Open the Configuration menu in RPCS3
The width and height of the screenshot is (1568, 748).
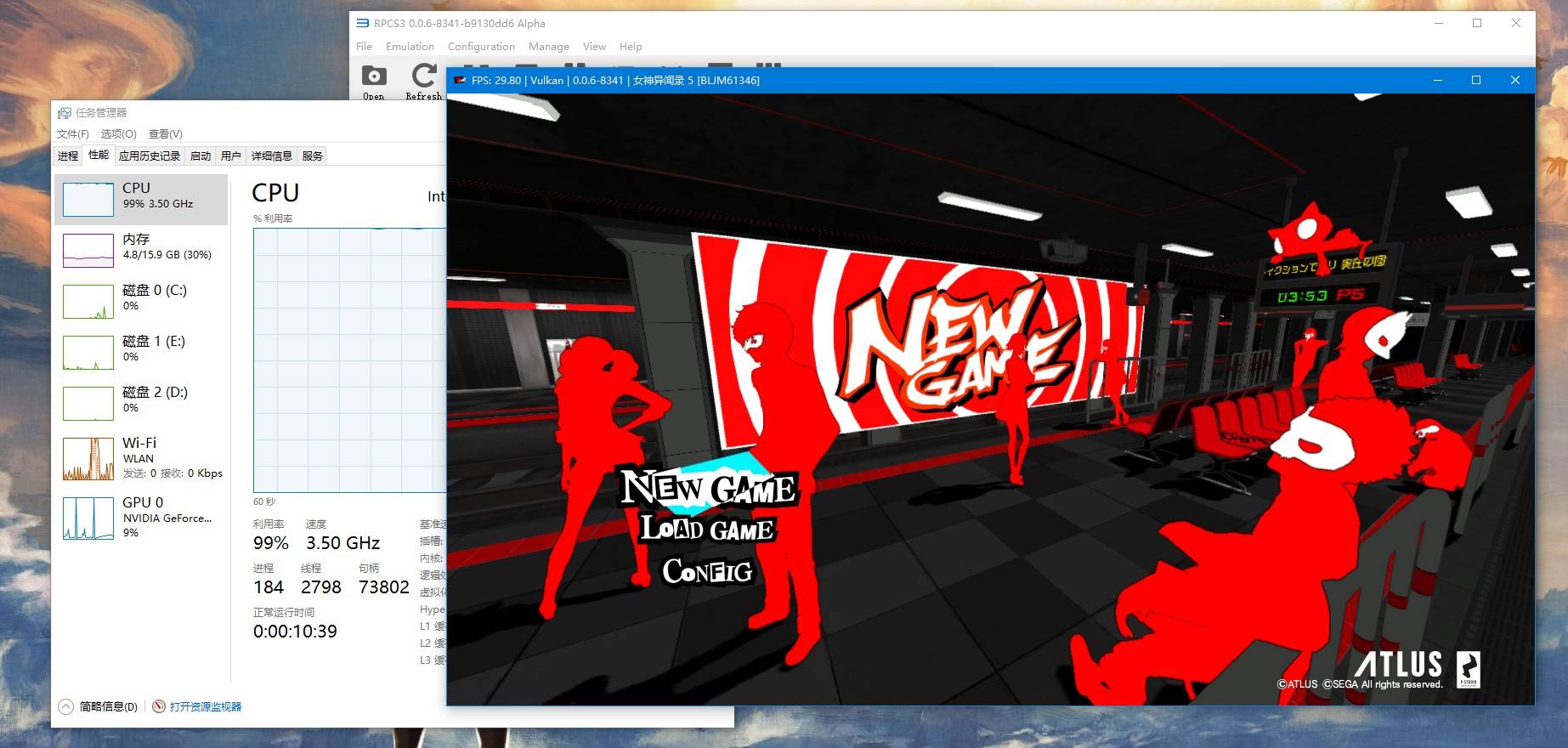pos(481,47)
